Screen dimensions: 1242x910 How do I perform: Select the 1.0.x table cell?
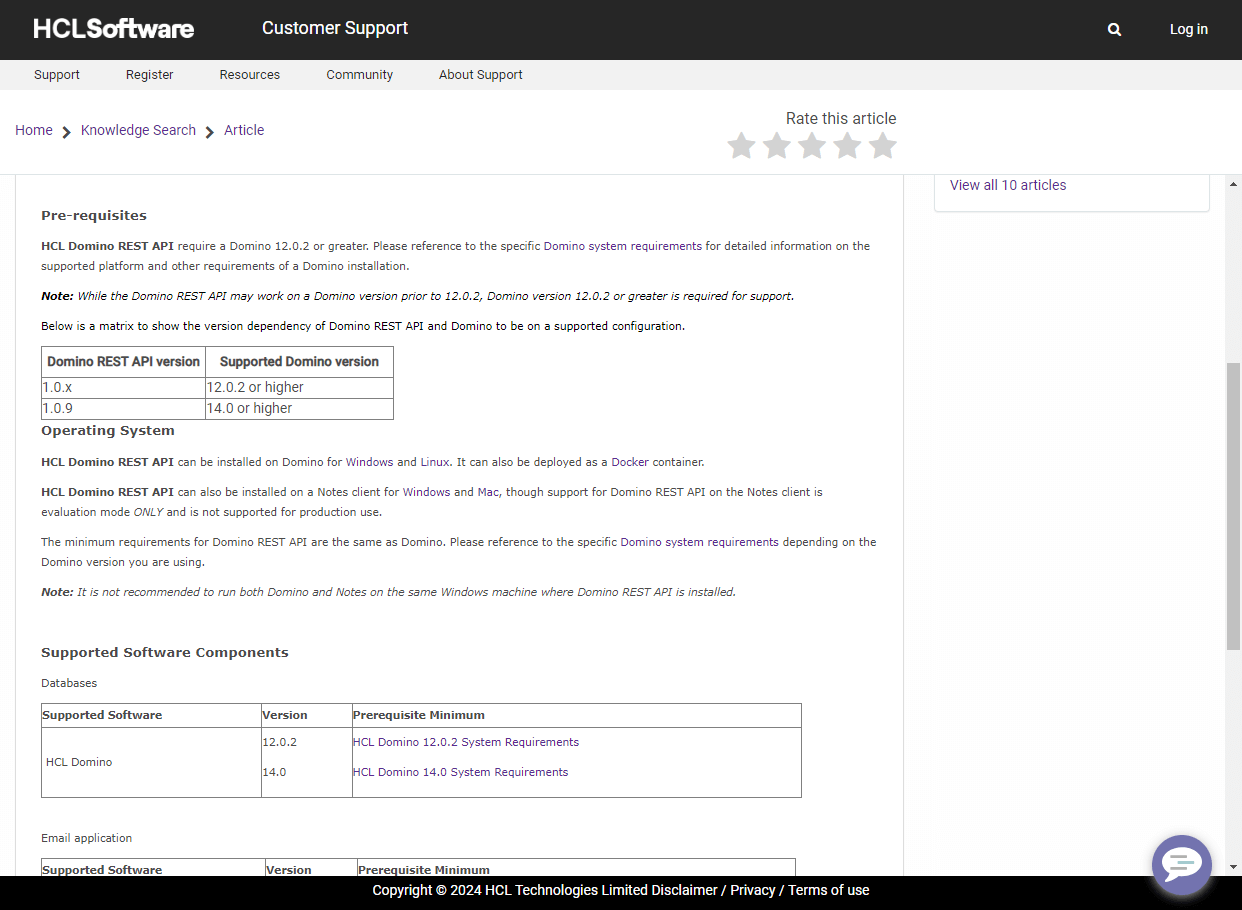(123, 387)
